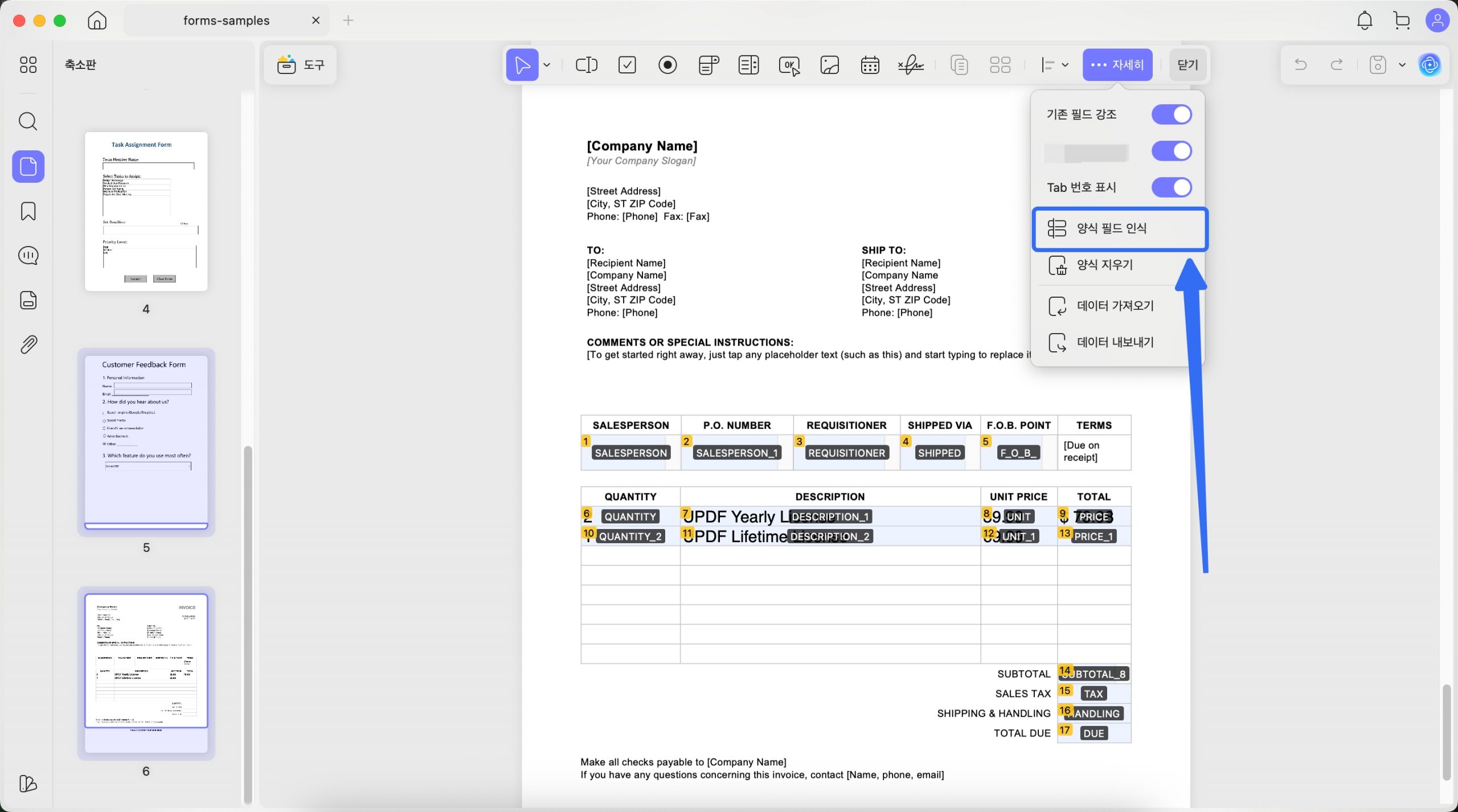Open the attachments paperclip panel

28,344
